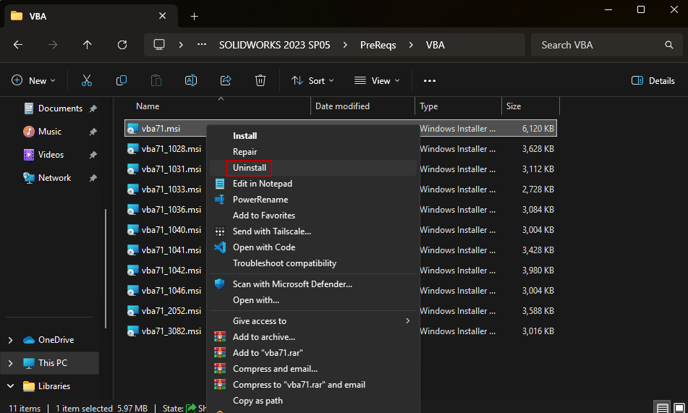This screenshot has height=413, width=688.
Task: Click the Microsoft Defender shield icon
Action: pyautogui.click(x=220, y=284)
